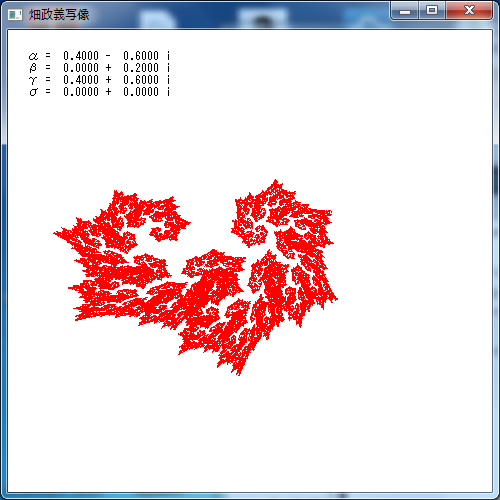Click the minus sign in α row
The height and width of the screenshot is (500, 500).
[108, 56]
